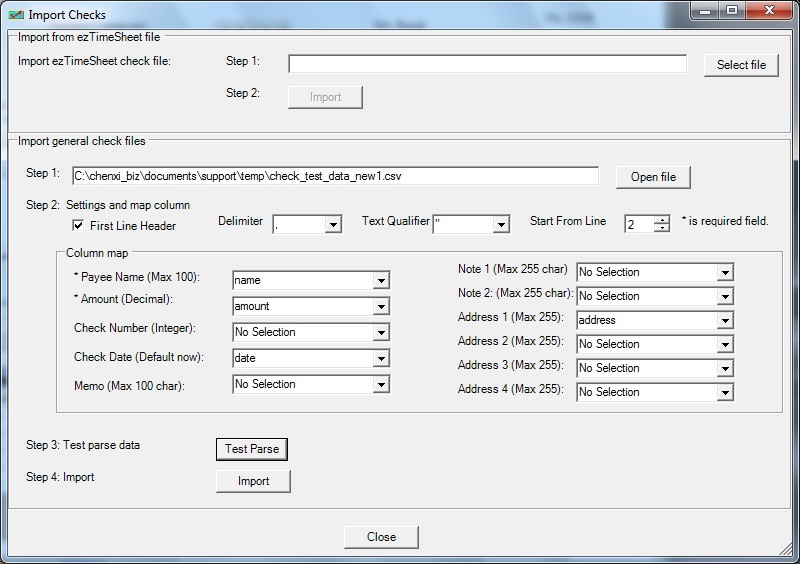The height and width of the screenshot is (564, 800).
Task: Open the Memo column dropdown
Action: pyautogui.click(x=380, y=384)
